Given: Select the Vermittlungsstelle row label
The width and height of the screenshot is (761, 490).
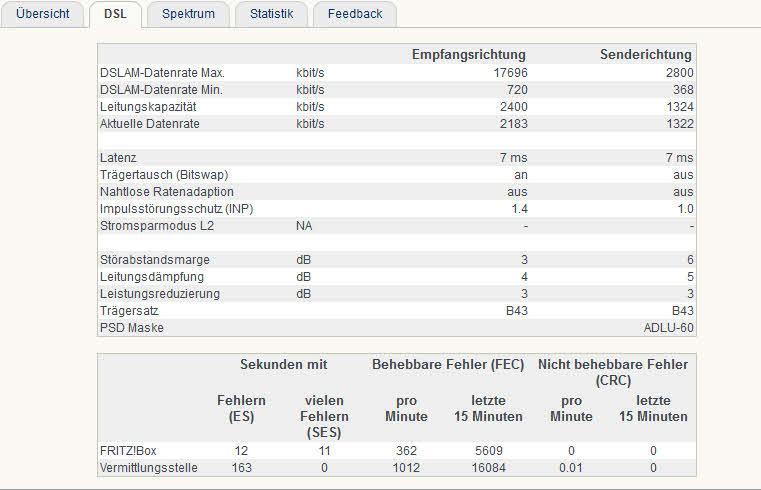Looking at the screenshot, I should (x=149, y=468).
